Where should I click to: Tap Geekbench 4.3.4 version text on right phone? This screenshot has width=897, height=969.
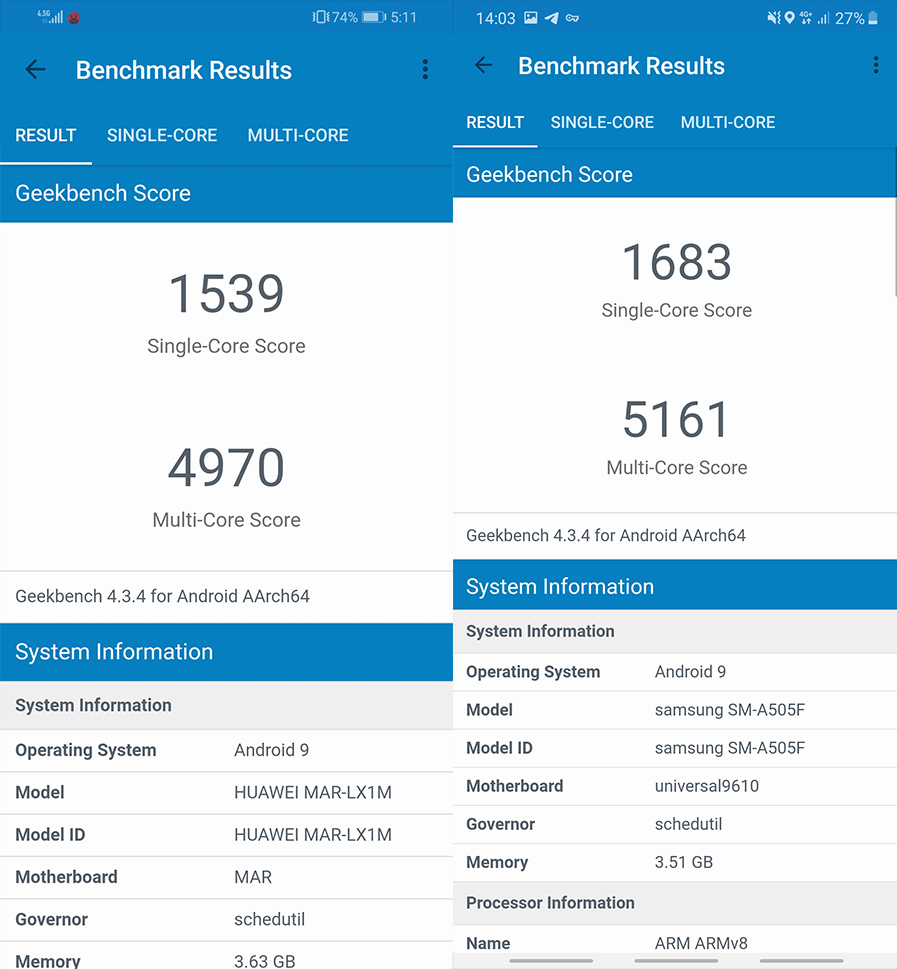point(606,535)
